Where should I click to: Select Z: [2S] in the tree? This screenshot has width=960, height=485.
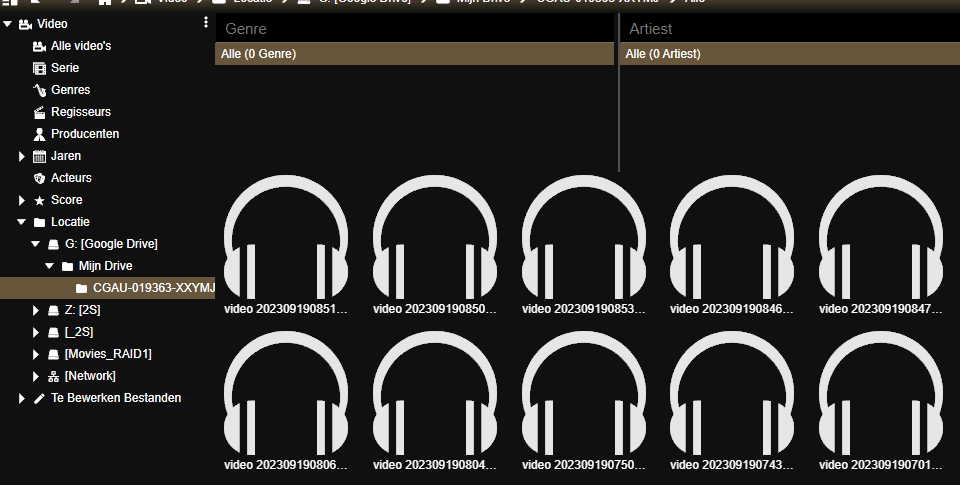click(x=82, y=310)
